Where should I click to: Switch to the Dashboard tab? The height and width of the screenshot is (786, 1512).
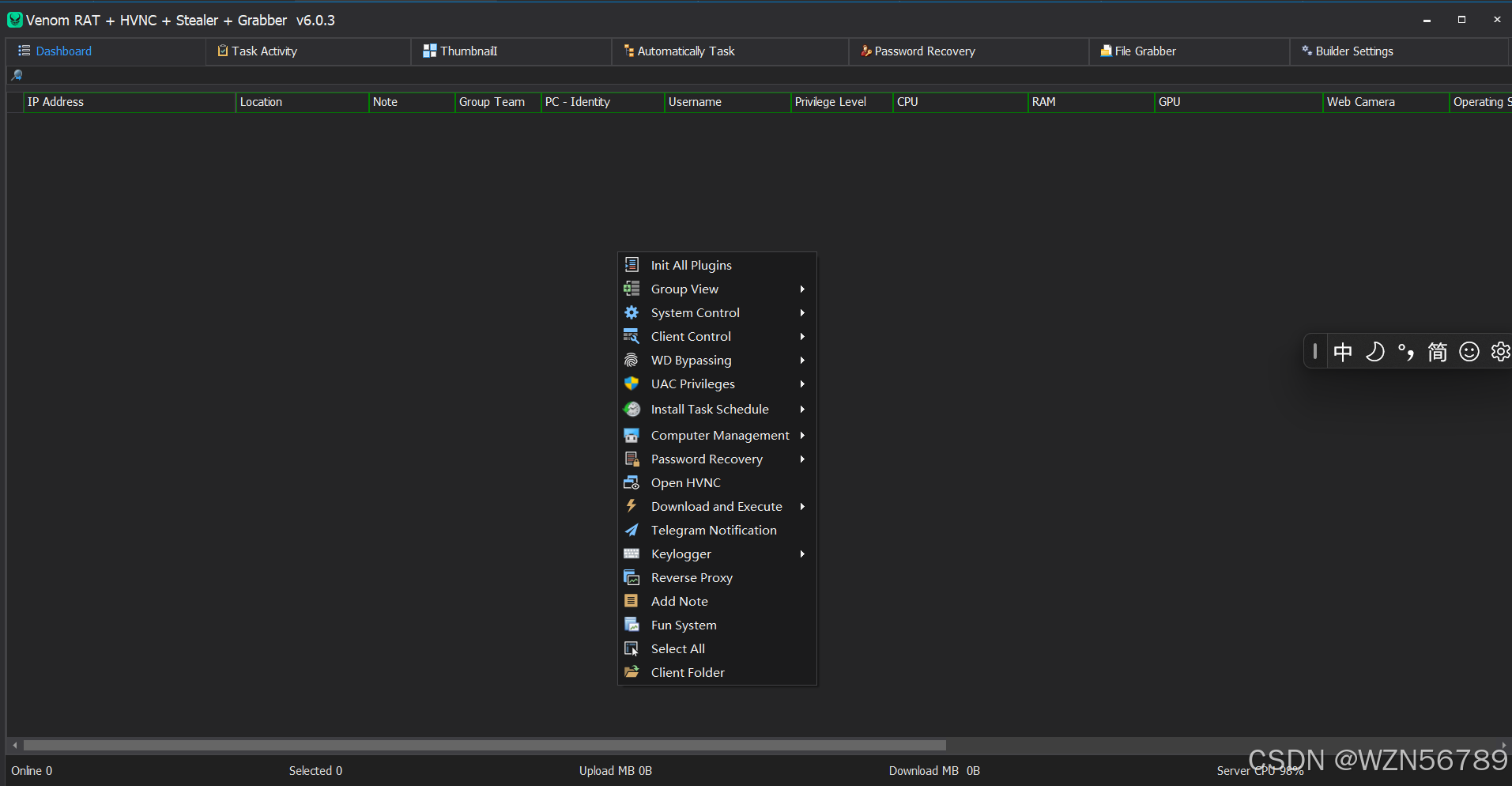[x=106, y=51]
